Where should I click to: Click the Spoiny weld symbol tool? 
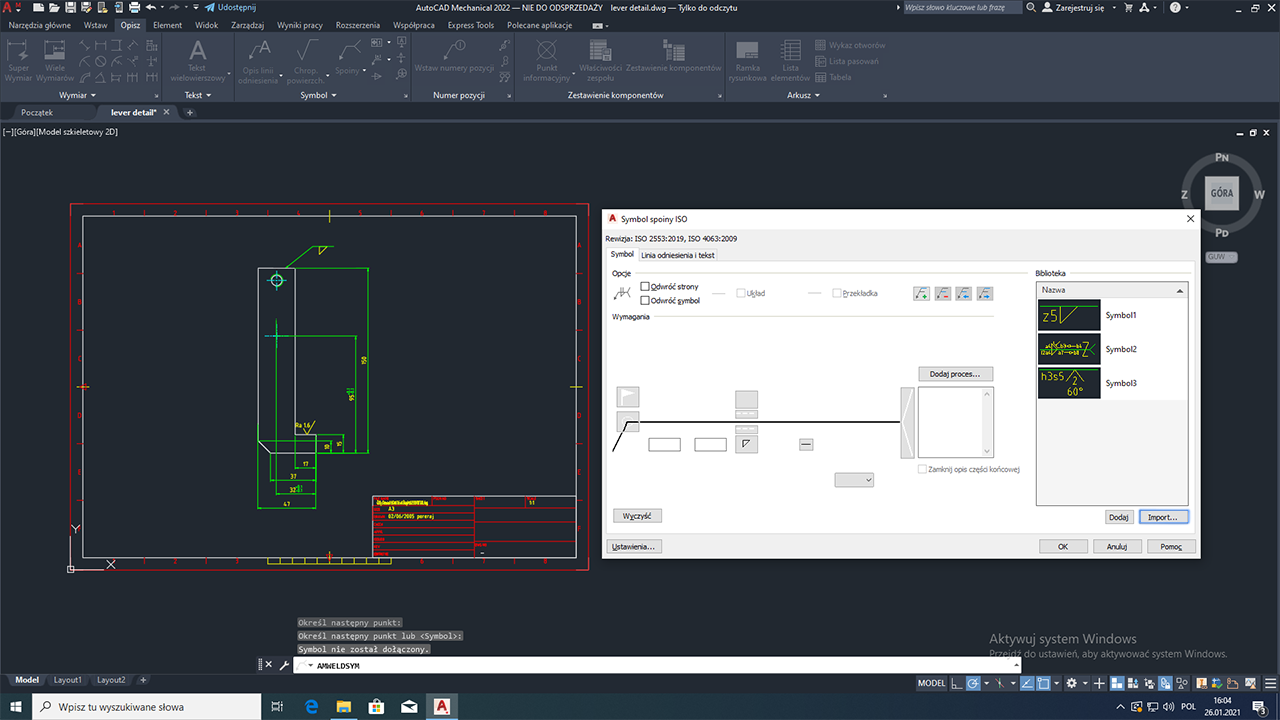point(349,58)
